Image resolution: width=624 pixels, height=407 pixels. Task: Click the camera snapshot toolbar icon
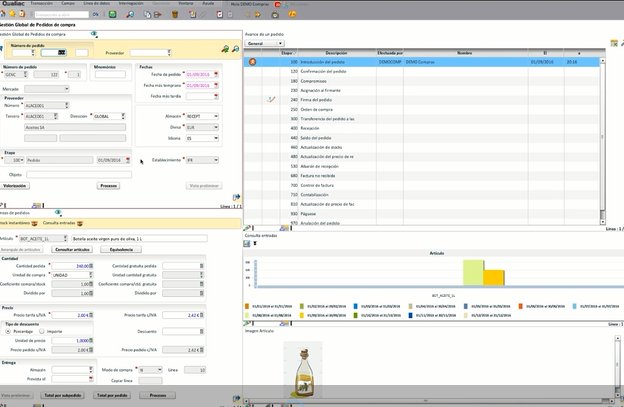(275, 15)
